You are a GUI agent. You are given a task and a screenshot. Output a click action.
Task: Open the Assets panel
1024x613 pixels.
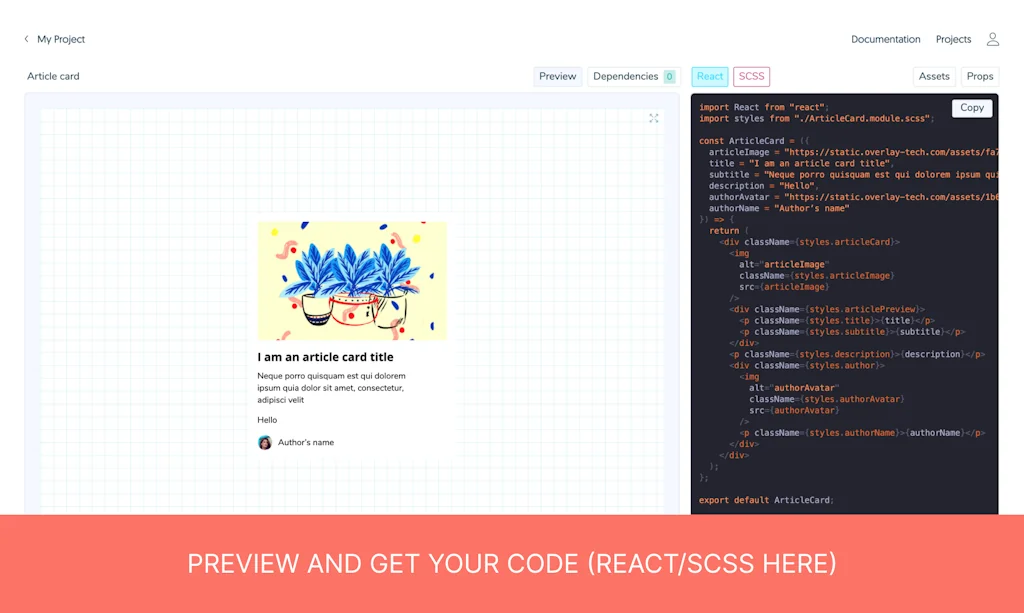pos(934,77)
